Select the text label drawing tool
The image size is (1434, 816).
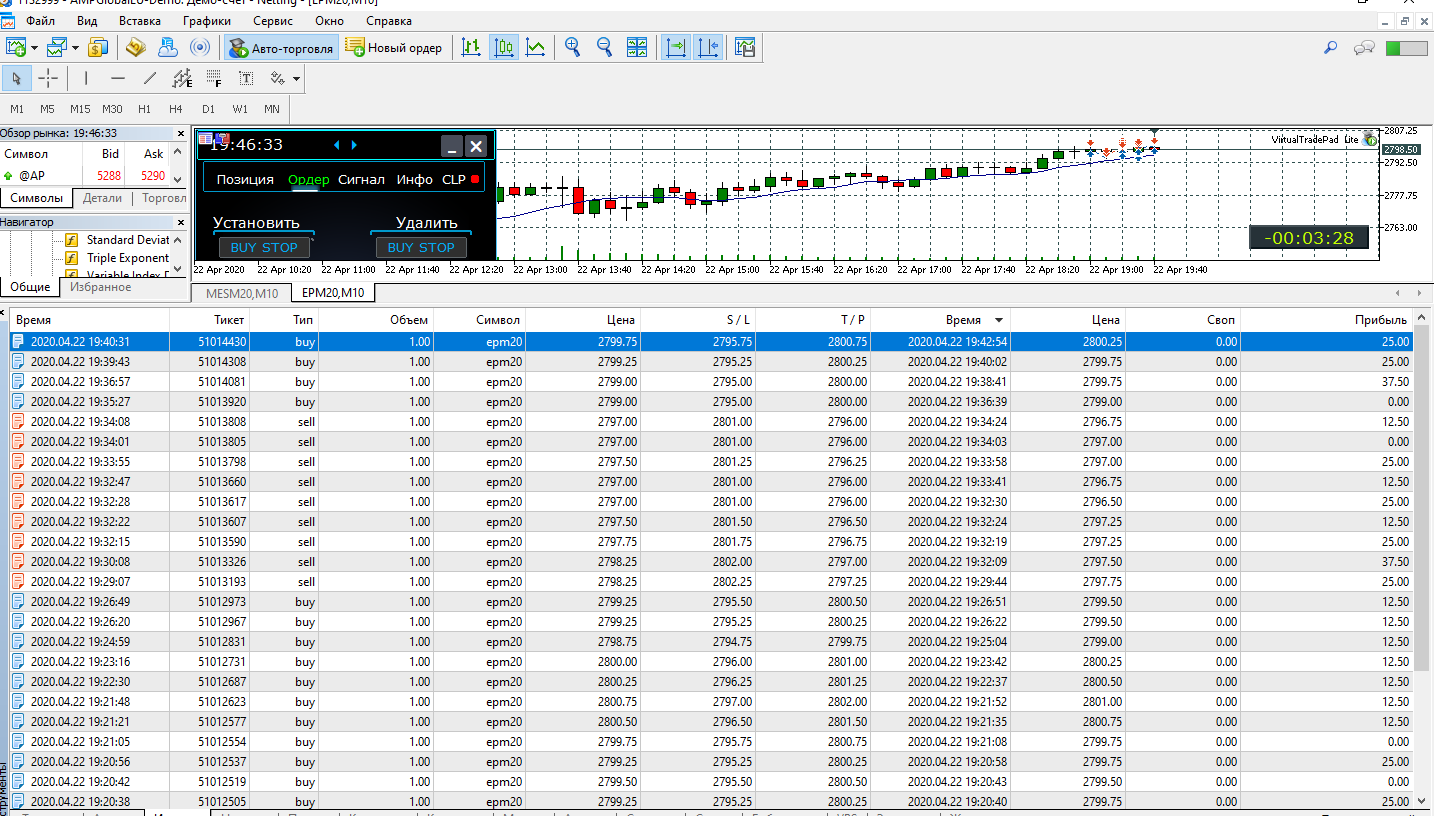click(245, 78)
